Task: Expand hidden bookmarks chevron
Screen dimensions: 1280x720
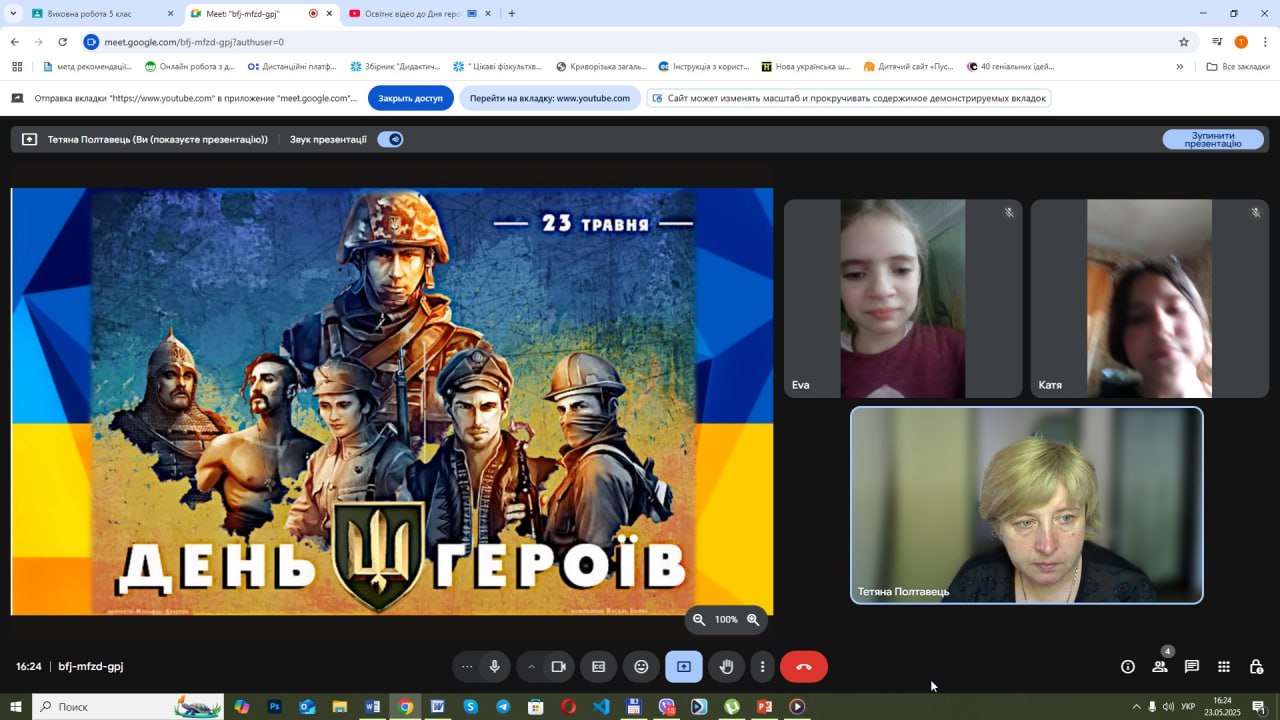Action: [x=1179, y=67]
